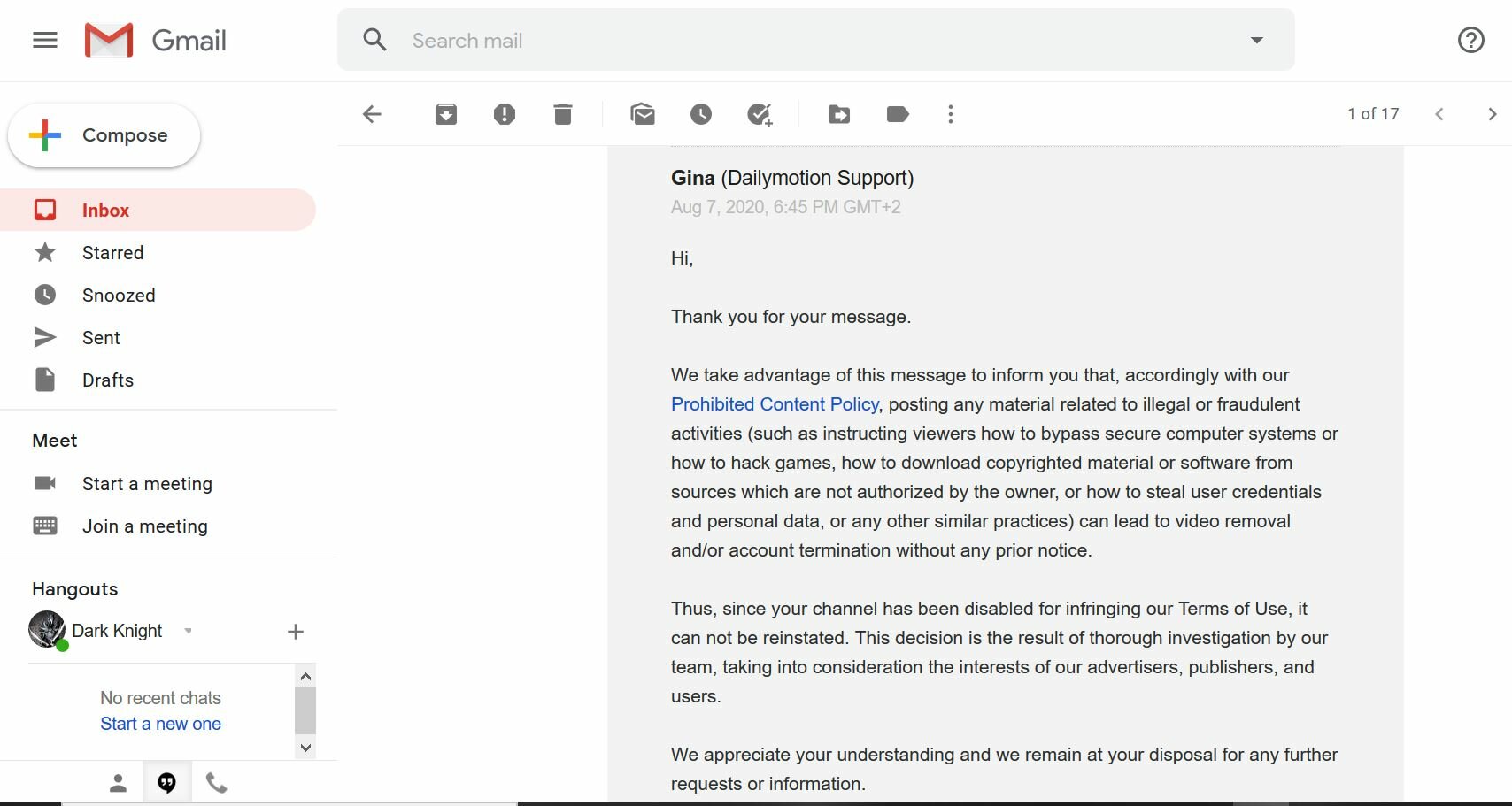This screenshot has width=1512, height=806.
Task: Snooze this email with clock icon
Action: [701, 114]
